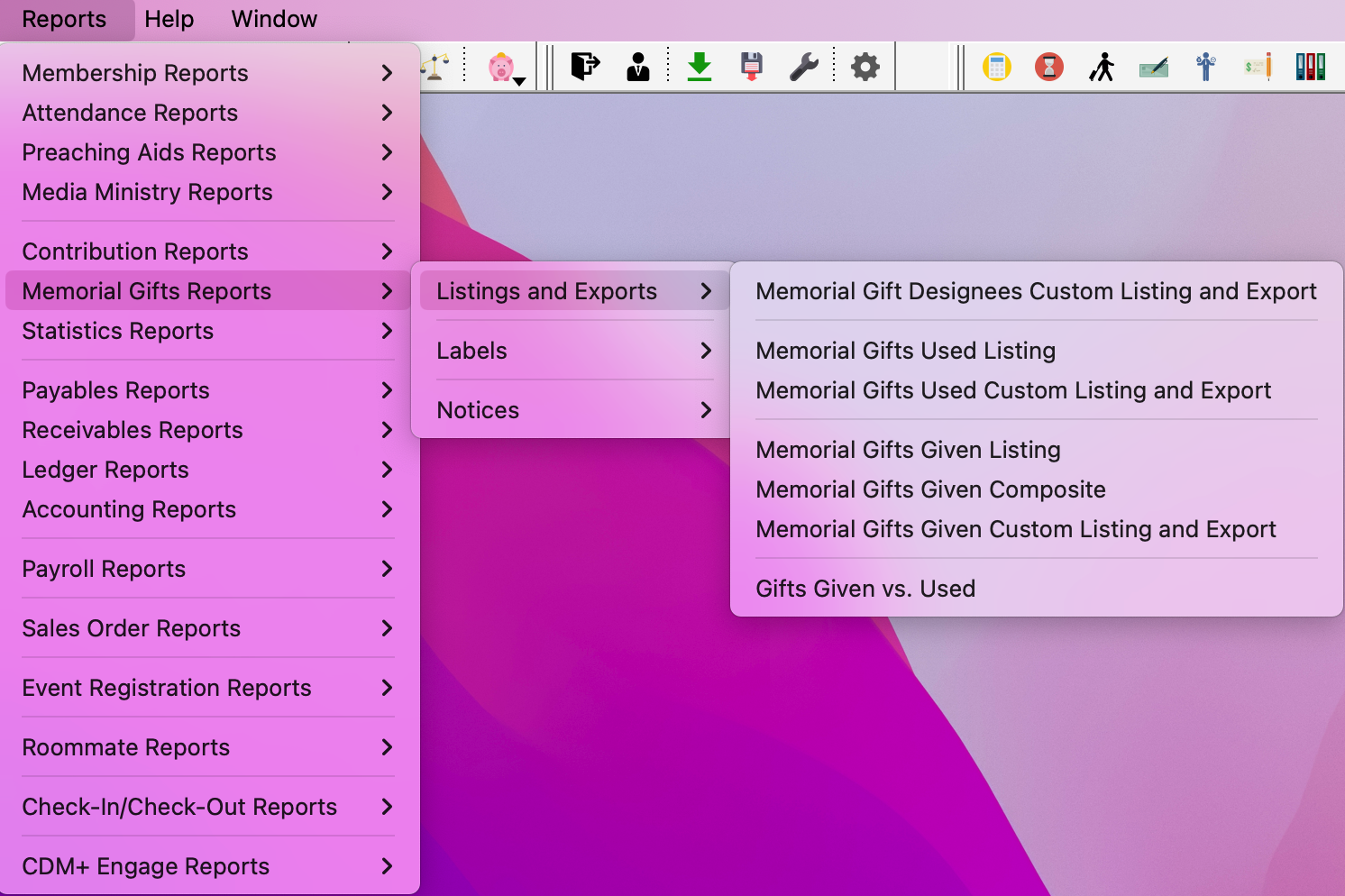Click the exit door icon
This screenshot has height=896, width=1345.
585,67
